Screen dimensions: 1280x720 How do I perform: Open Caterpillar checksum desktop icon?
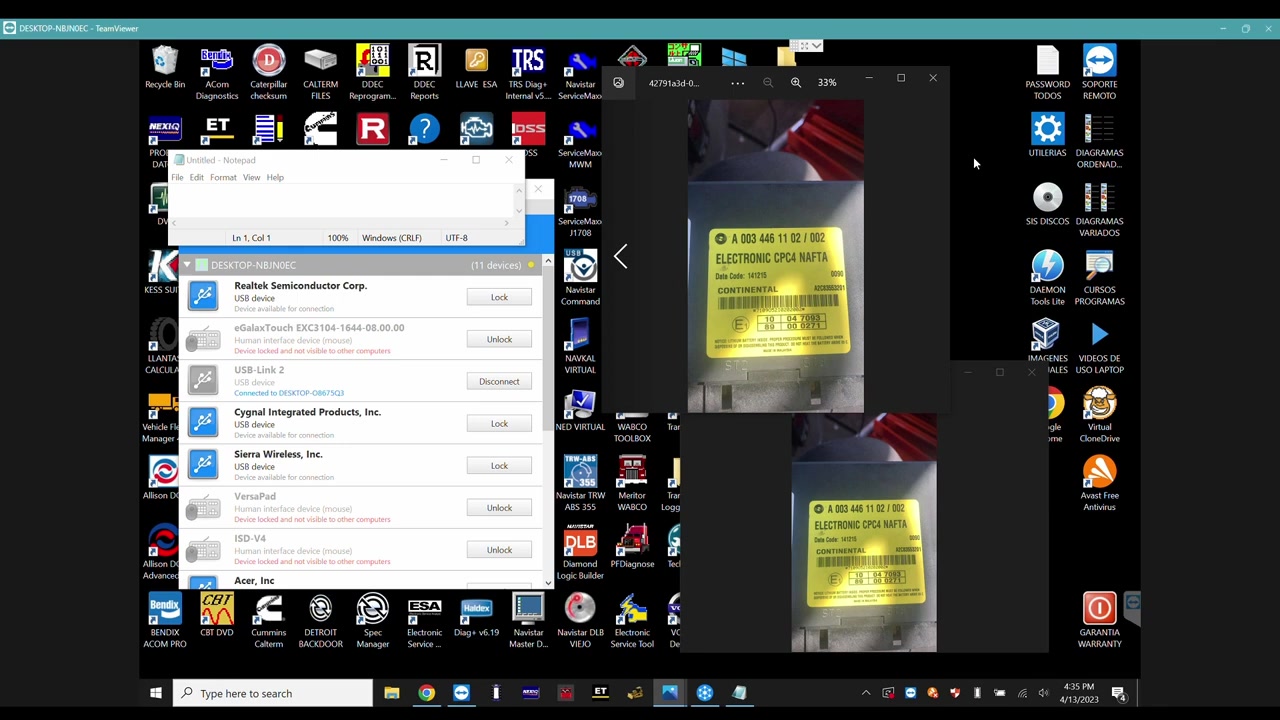pos(268,73)
